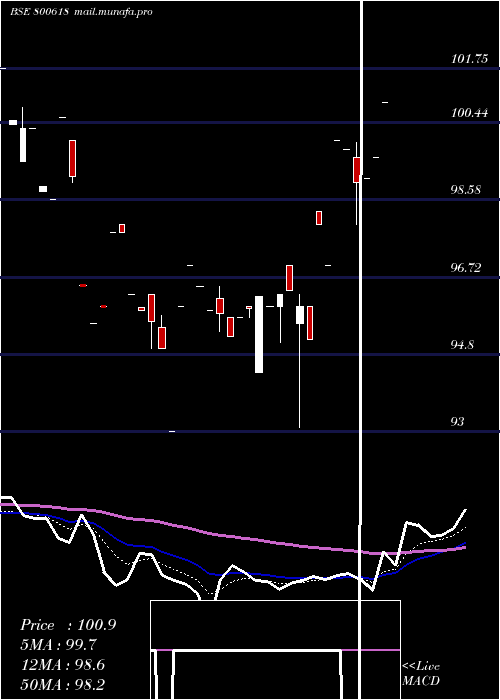
Task: Click the 12MA : 98.6 value
Action: click(x=63, y=665)
